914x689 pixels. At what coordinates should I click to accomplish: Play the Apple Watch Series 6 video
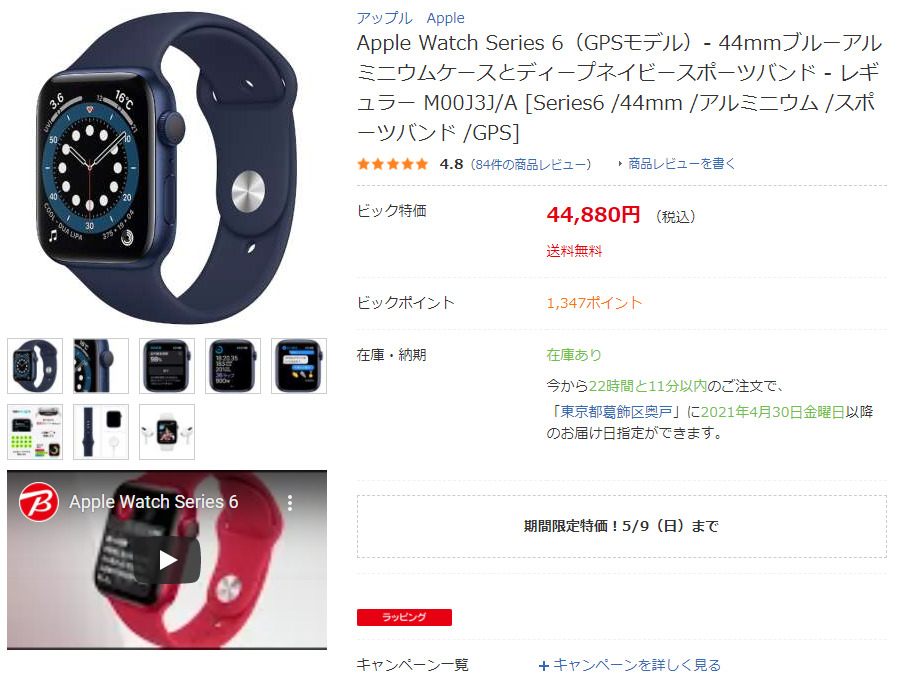coord(167,560)
